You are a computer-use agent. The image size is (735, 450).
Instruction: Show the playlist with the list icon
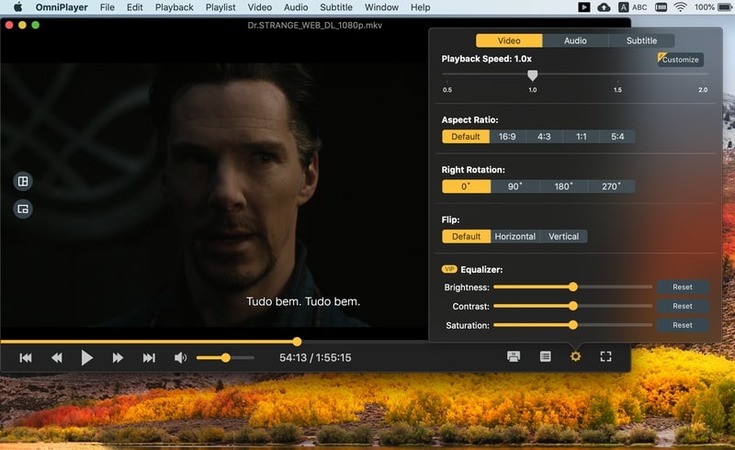(545, 357)
